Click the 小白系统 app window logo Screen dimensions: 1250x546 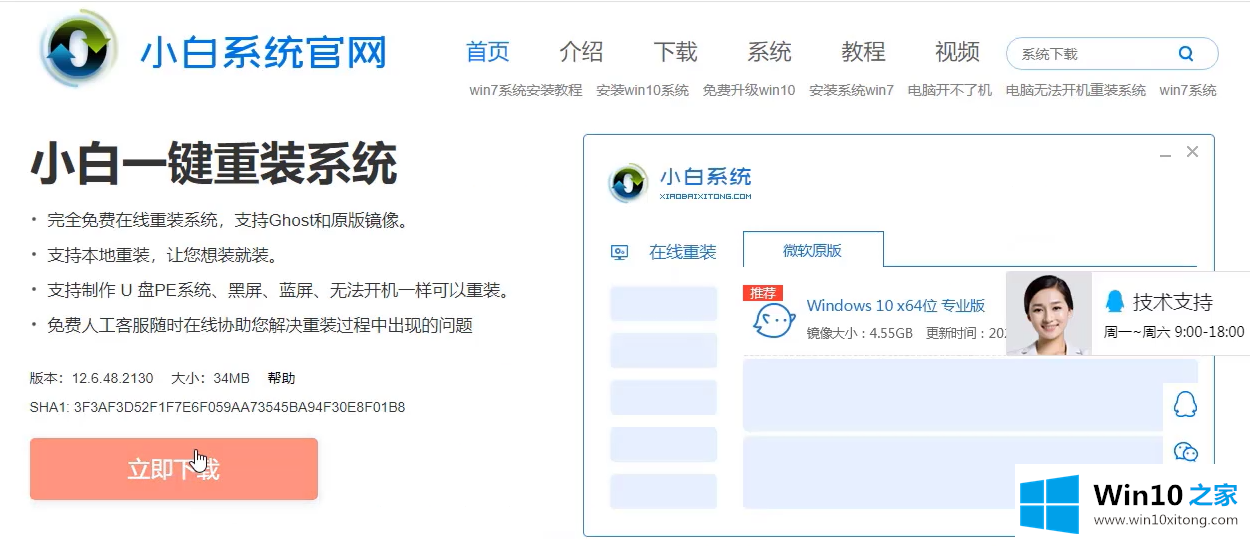tap(628, 183)
